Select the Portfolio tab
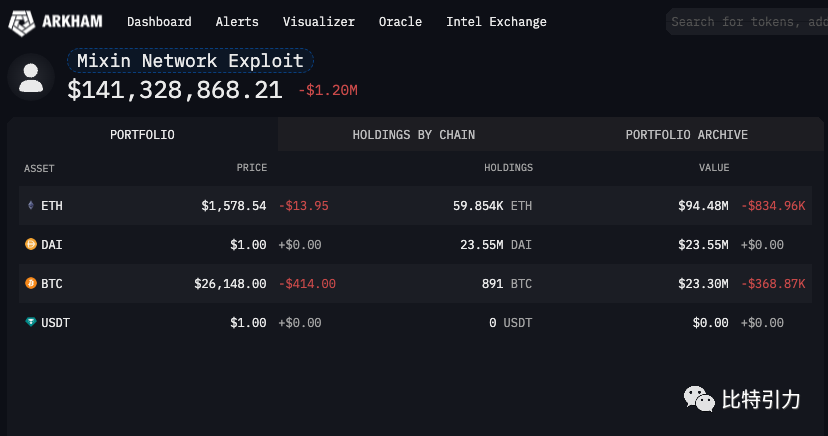 [142, 135]
